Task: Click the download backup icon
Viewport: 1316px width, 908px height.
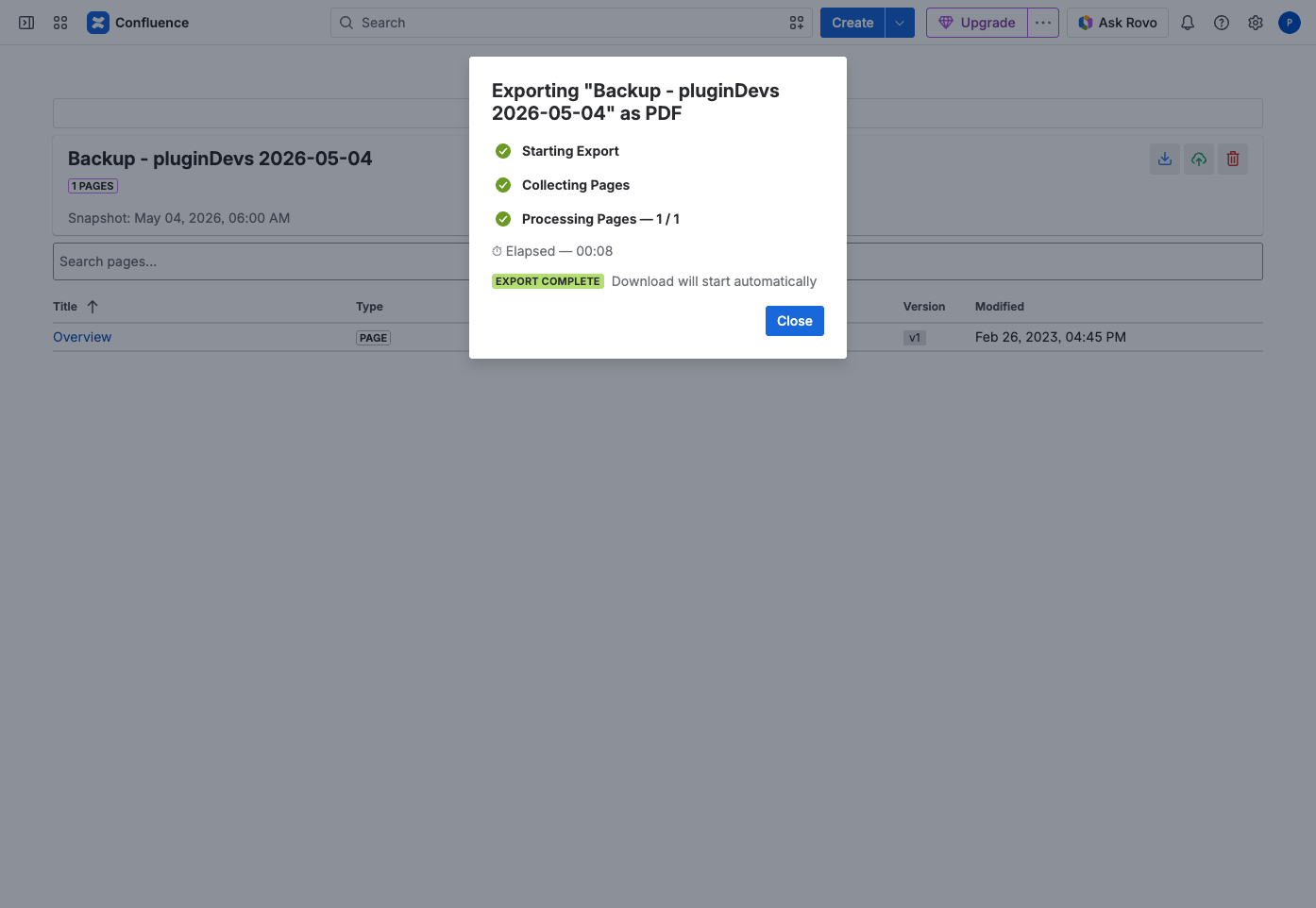Action: coord(1165,159)
